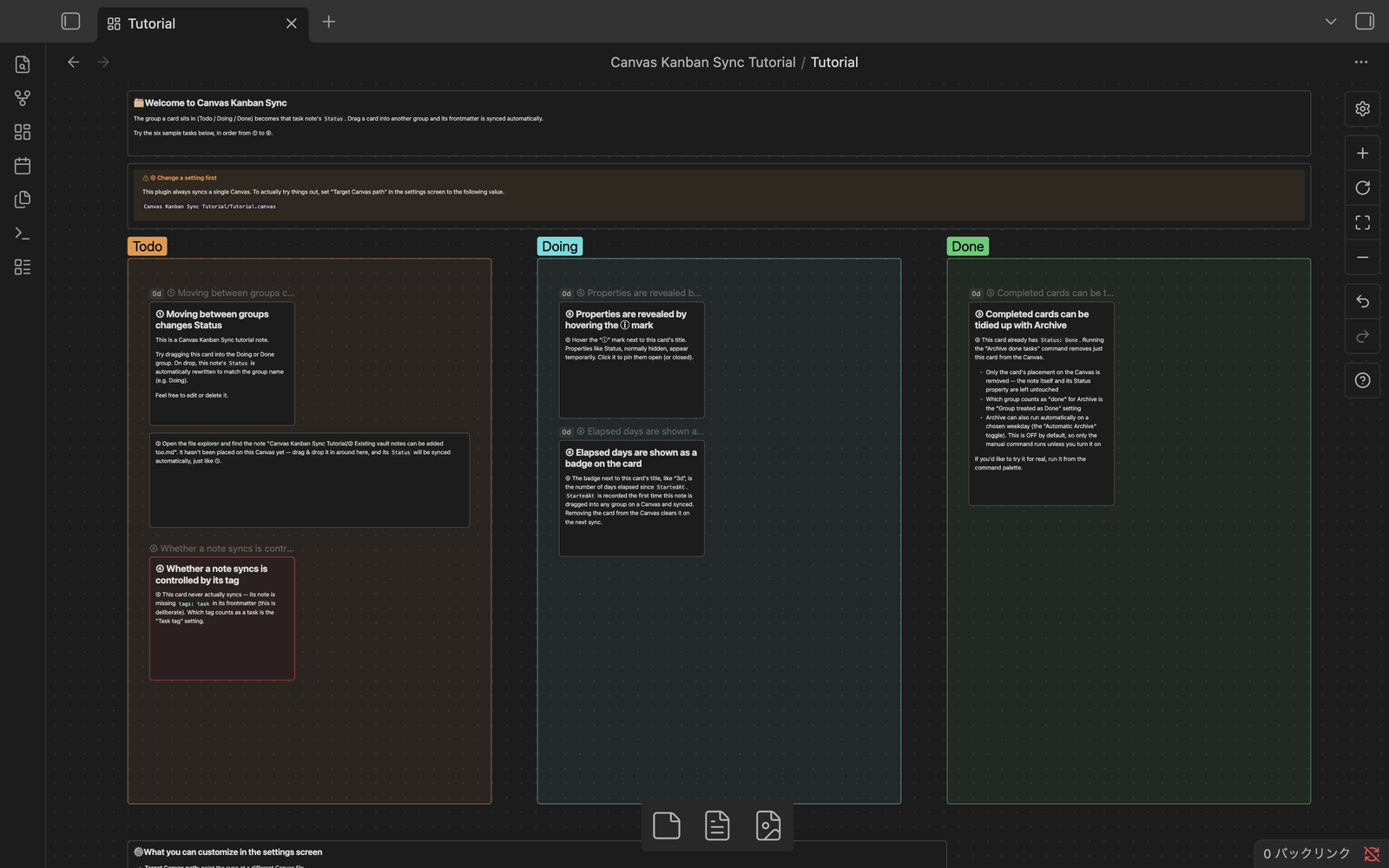
Task: Click the Canvas Kanban Sync Tutorial breadcrumb
Action: (x=703, y=62)
